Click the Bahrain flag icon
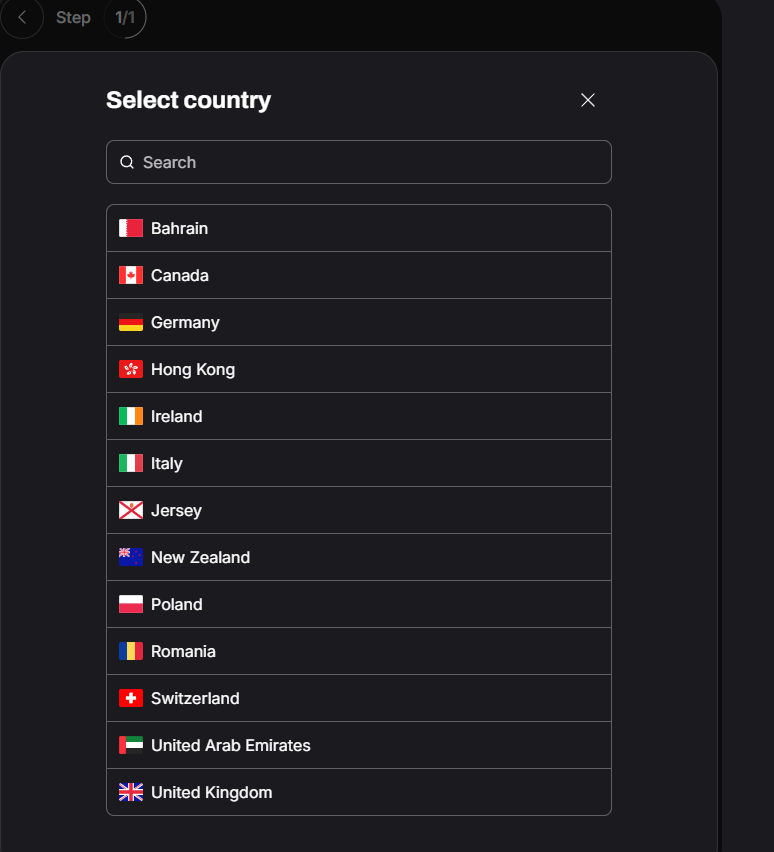774x852 pixels. click(x=131, y=228)
